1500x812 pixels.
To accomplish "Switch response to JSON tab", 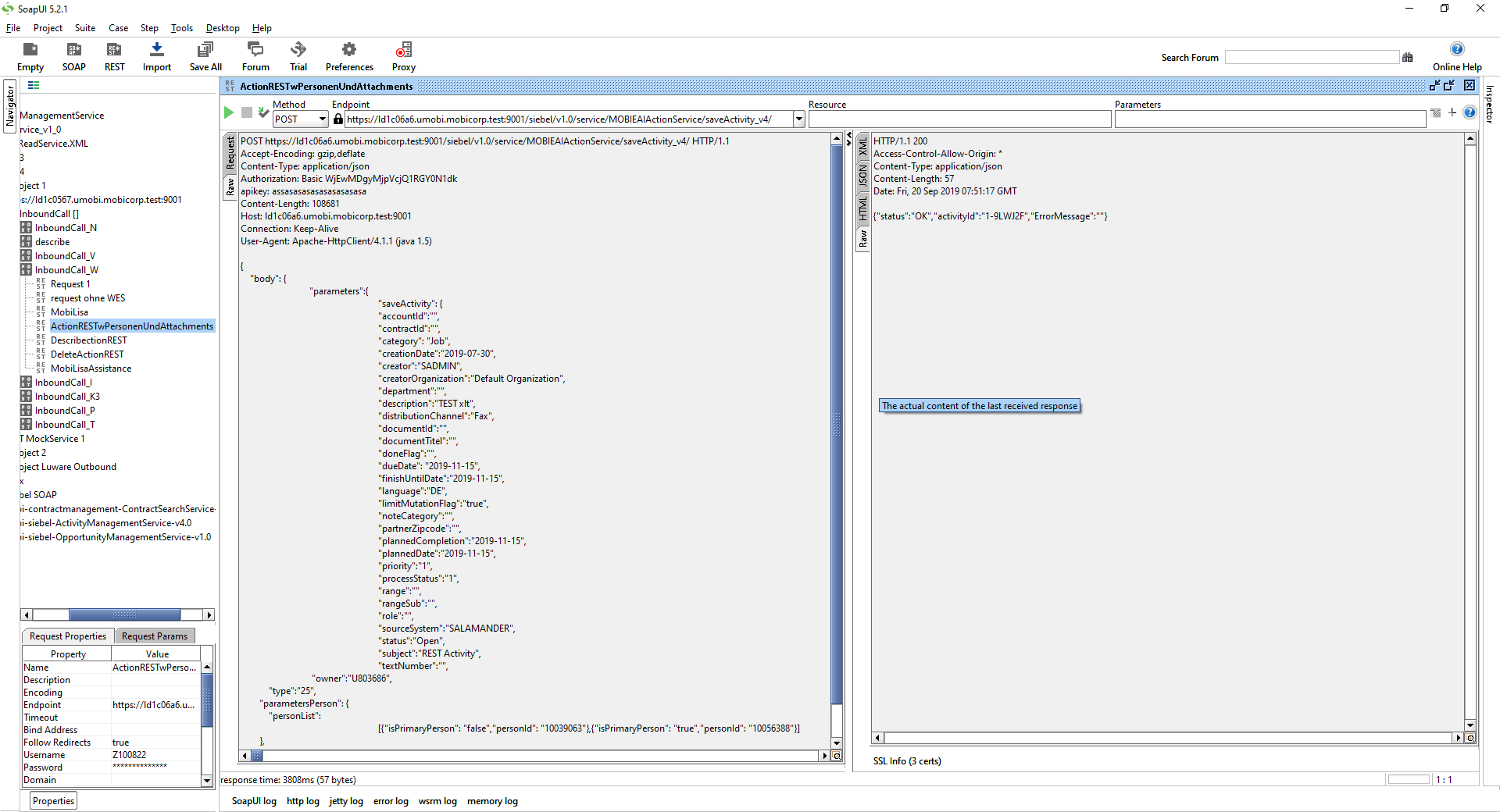I will 863,175.
